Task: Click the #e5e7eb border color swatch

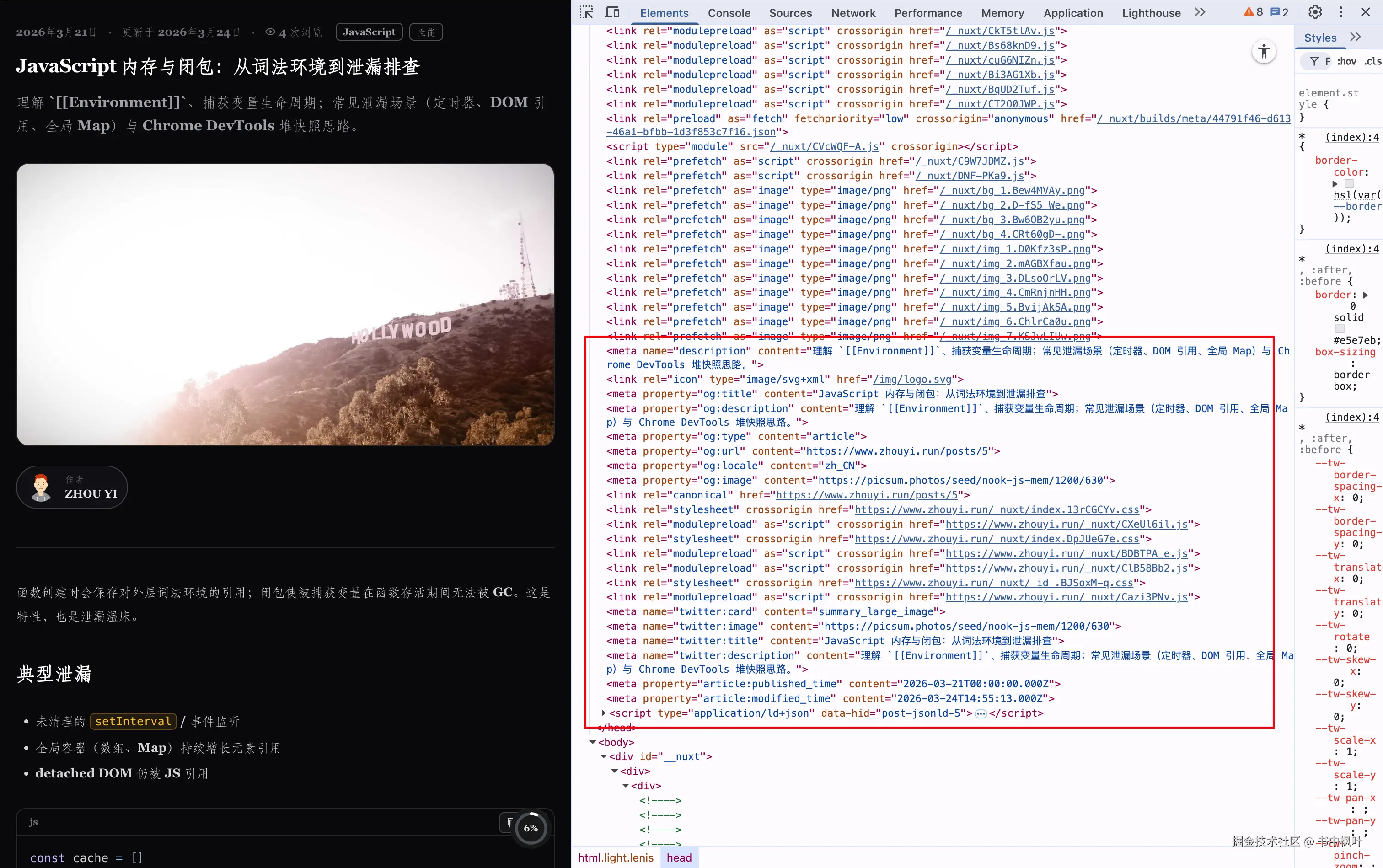Action: pyautogui.click(x=1340, y=329)
